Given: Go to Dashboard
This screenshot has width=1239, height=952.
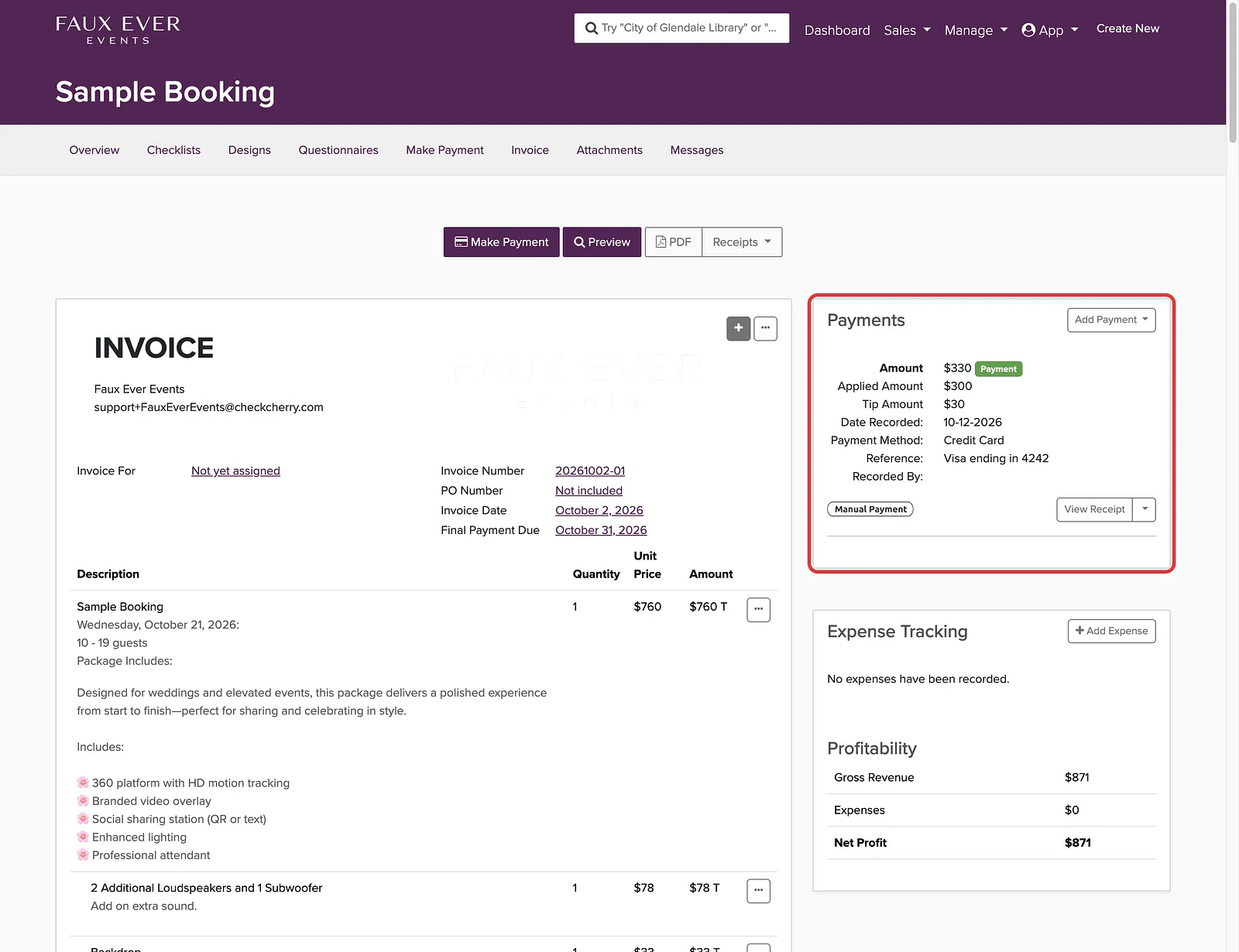Looking at the screenshot, I should click(x=837, y=30).
